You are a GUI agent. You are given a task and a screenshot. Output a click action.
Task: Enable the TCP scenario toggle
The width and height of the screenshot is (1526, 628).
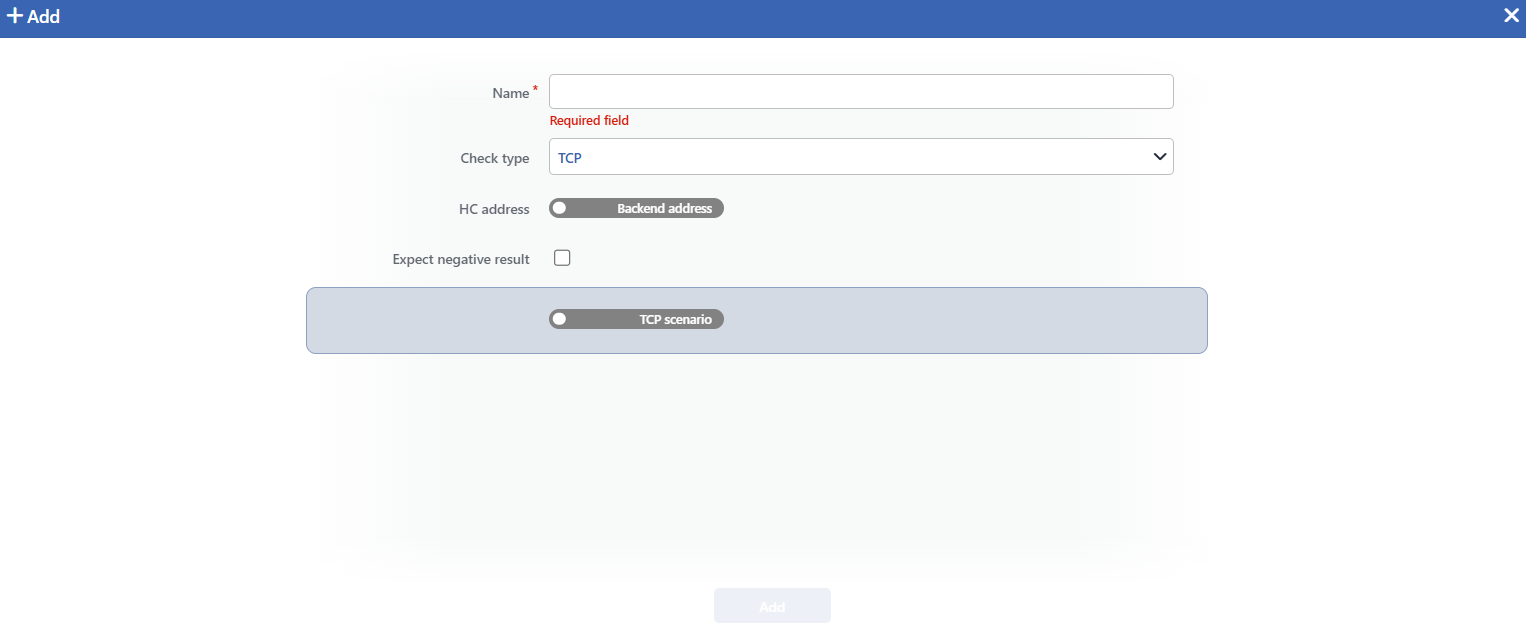pyautogui.click(x=636, y=319)
